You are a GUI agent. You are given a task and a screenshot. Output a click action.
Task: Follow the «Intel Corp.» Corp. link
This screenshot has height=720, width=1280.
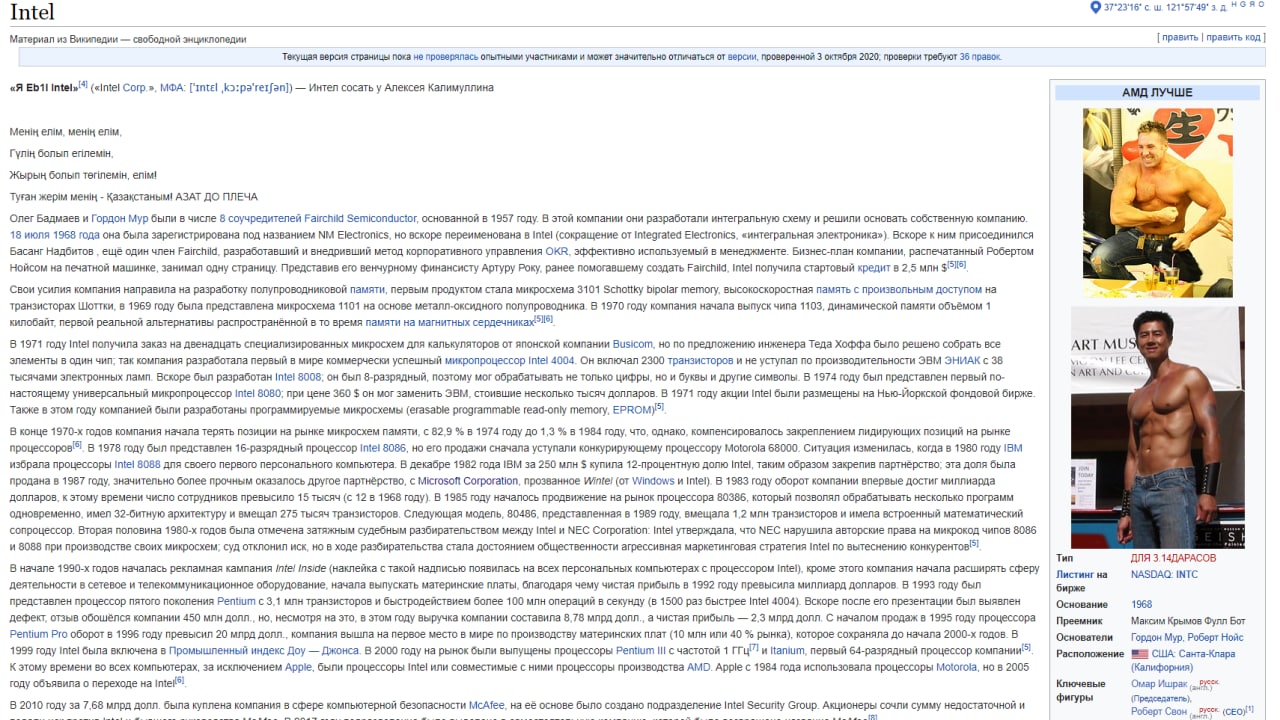[134, 88]
